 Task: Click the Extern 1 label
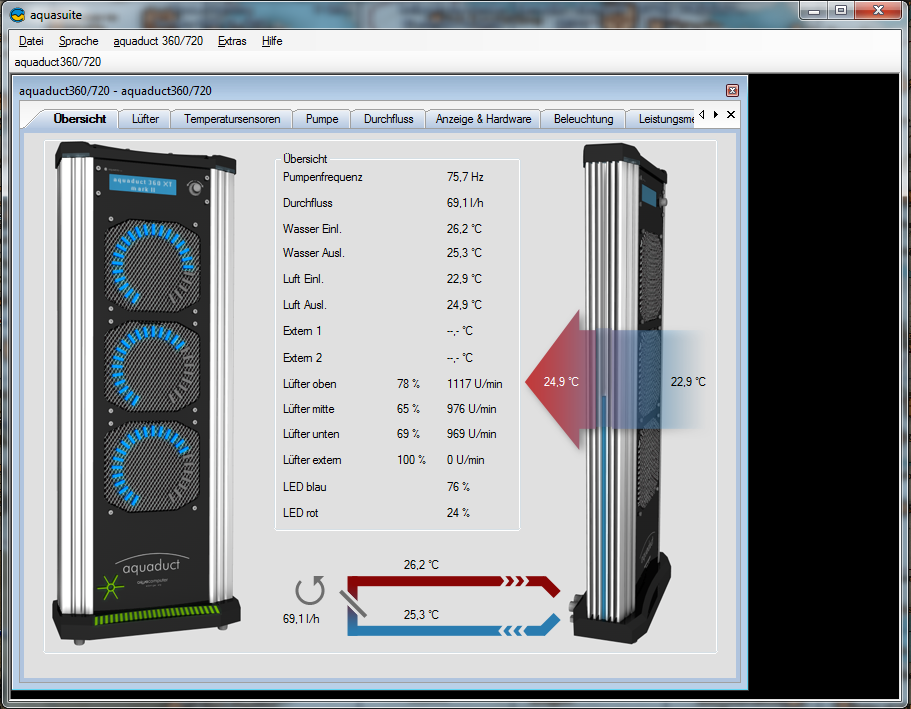(x=302, y=331)
